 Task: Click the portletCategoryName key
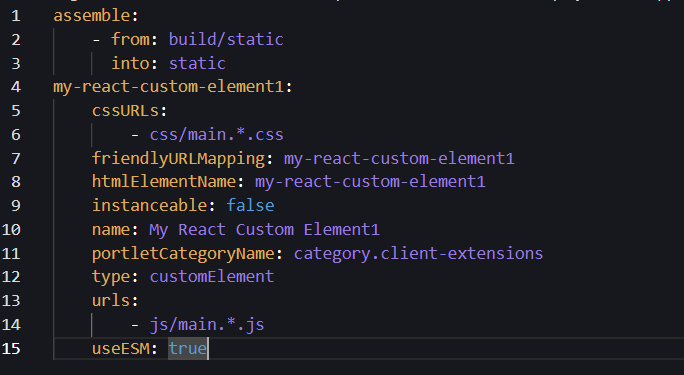(183, 254)
